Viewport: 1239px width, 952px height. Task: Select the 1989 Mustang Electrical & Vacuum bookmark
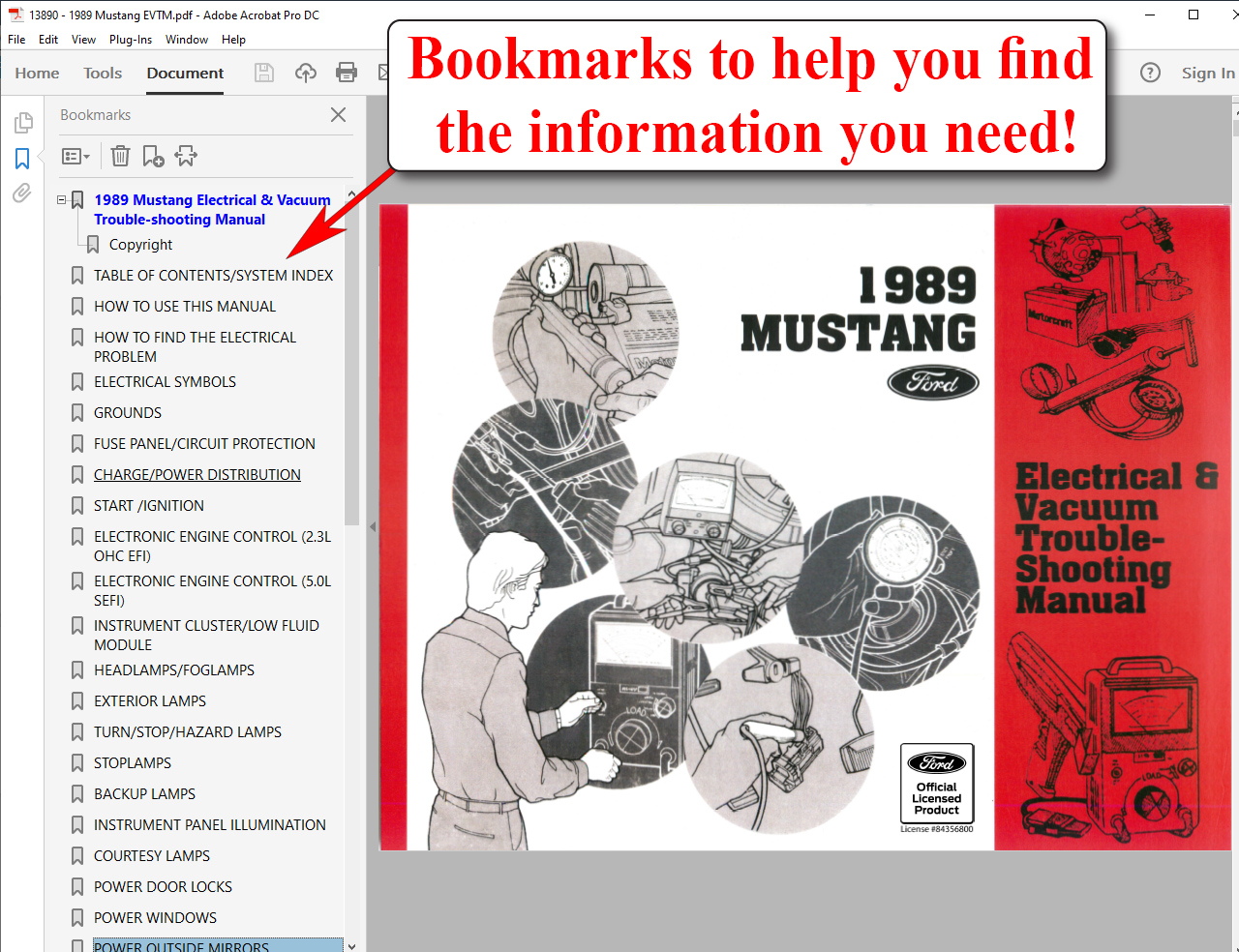pyautogui.click(x=212, y=210)
